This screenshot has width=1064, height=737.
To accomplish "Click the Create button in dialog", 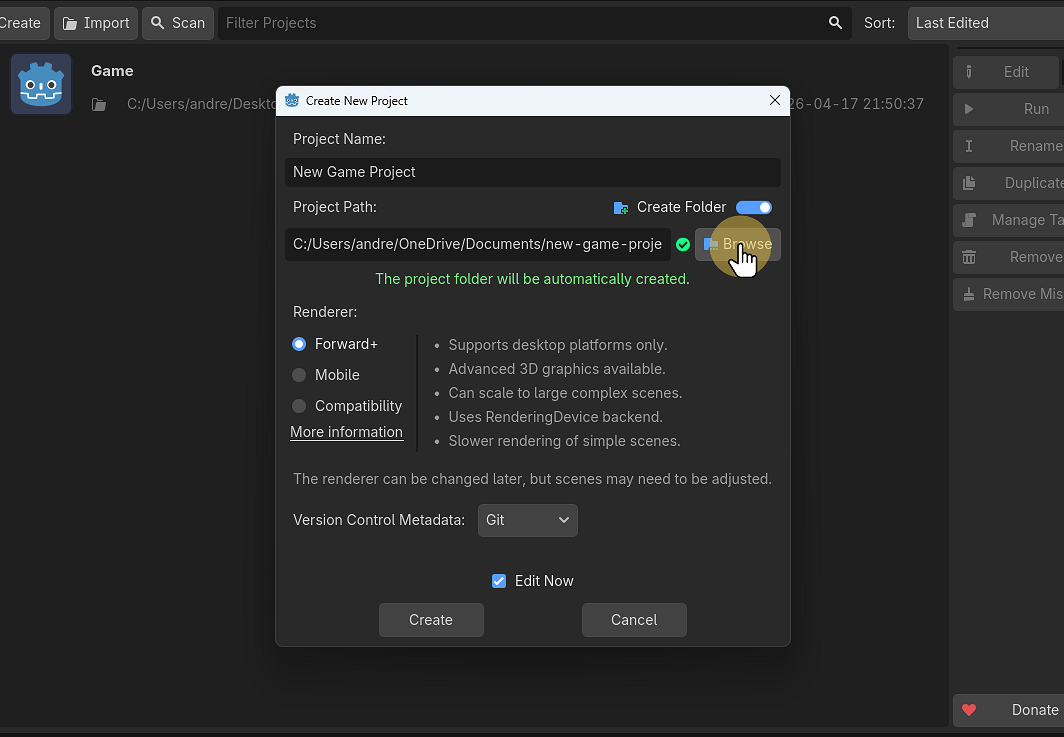I will tap(431, 620).
